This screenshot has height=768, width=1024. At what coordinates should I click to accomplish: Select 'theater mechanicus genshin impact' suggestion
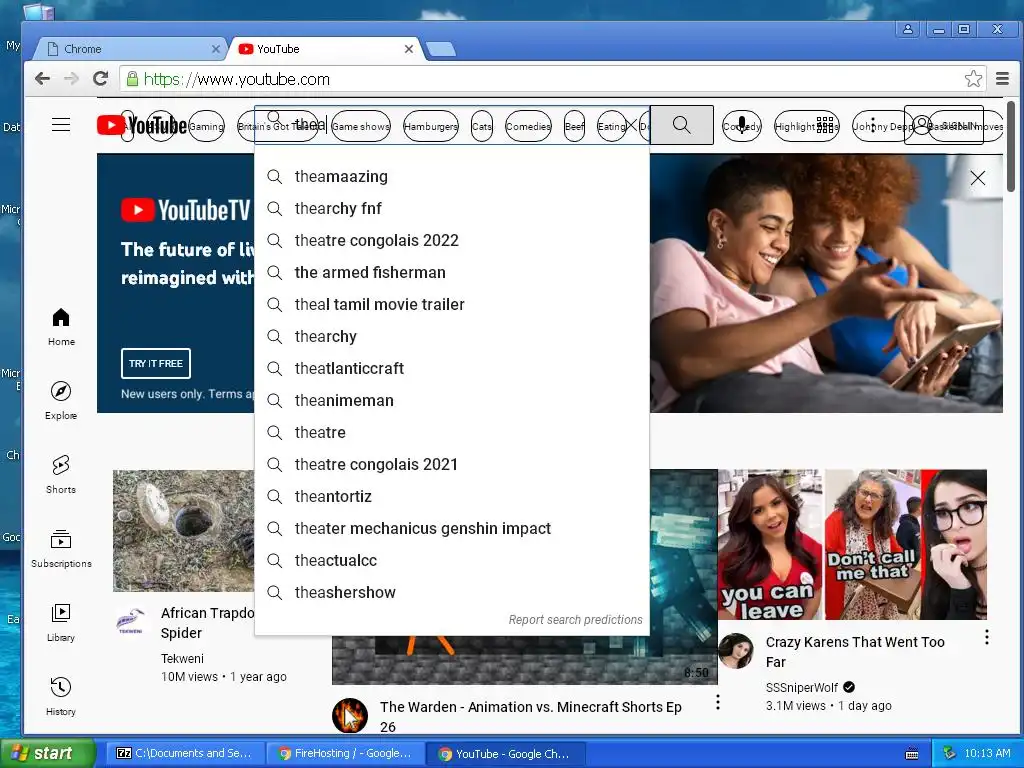452,528
